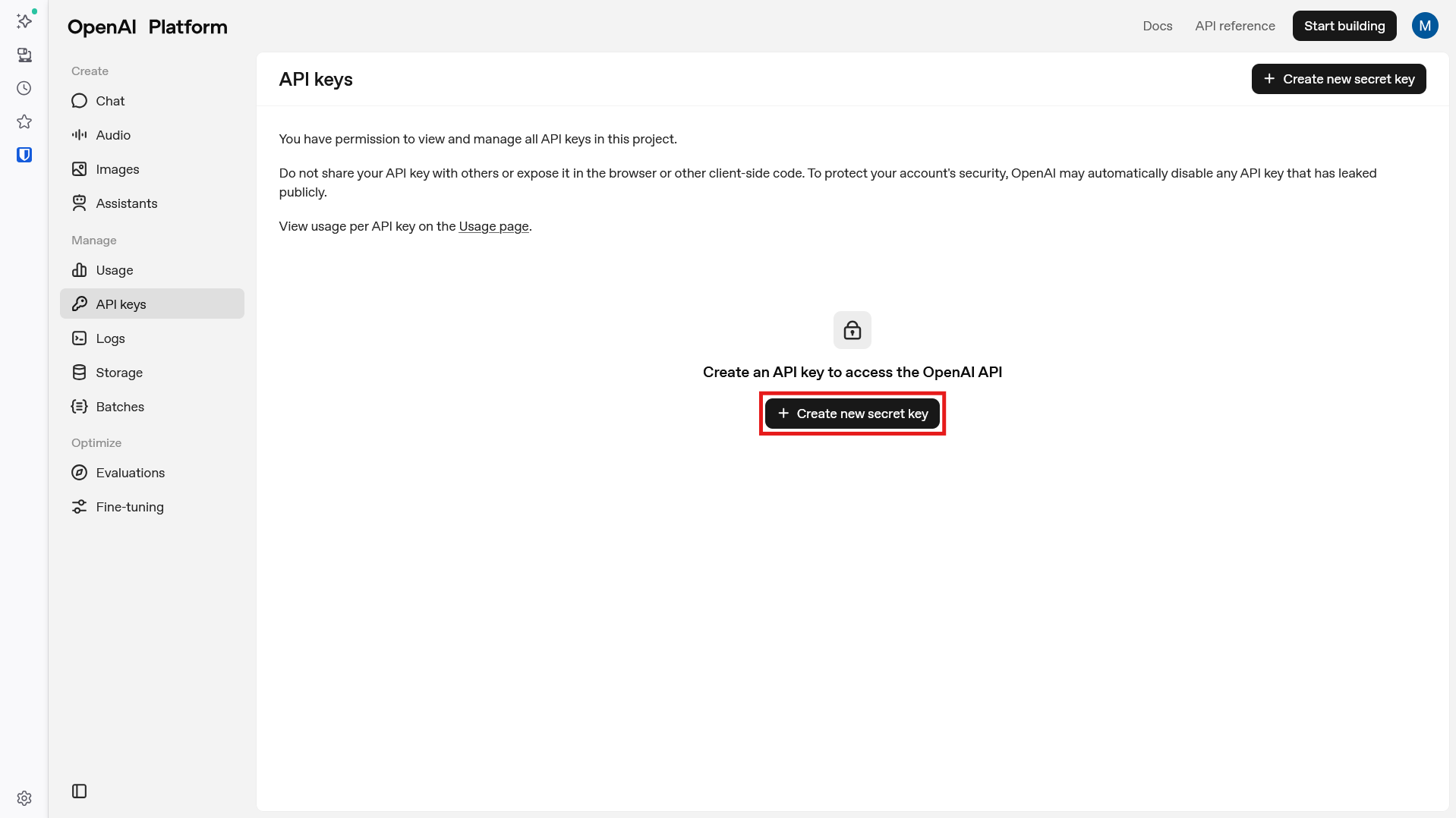Open the bookmarks star icon
This screenshot has width=1456, height=818.
coord(24,121)
